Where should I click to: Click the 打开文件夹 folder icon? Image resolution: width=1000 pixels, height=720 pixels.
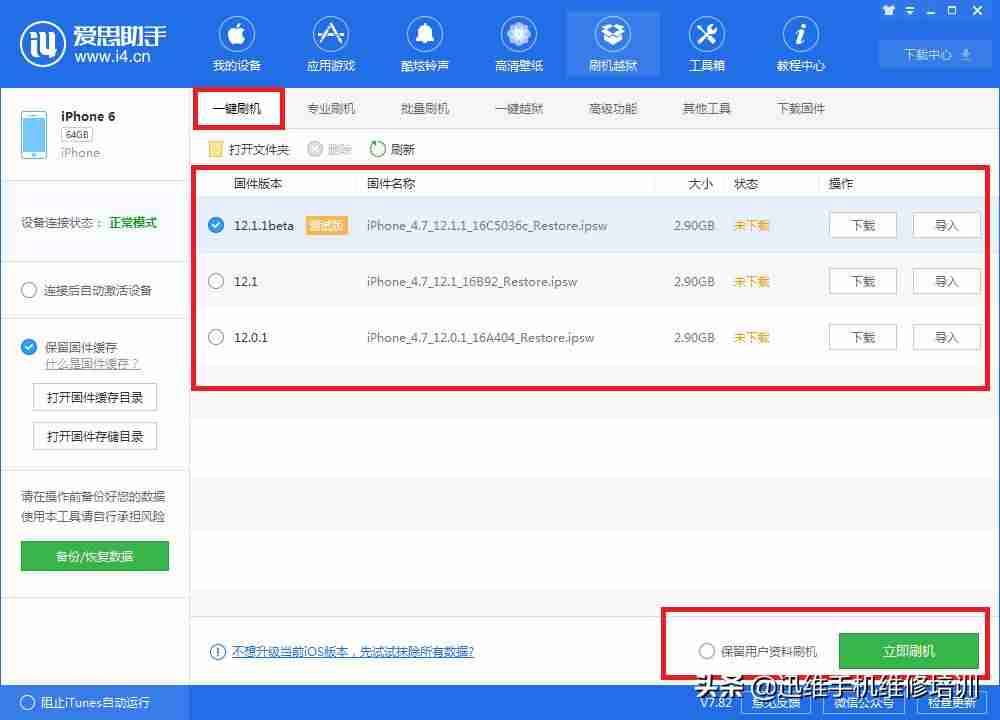pyautogui.click(x=216, y=149)
